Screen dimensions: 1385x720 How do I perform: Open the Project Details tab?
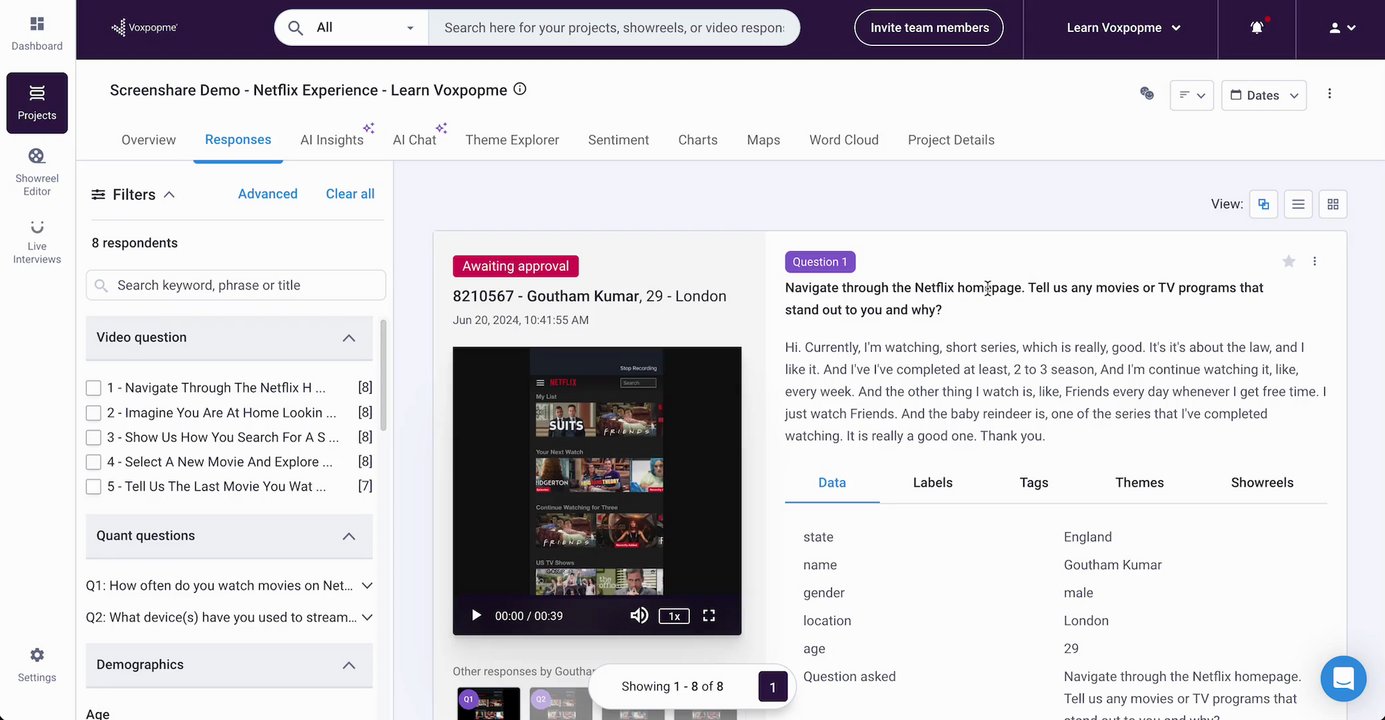(951, 140)
